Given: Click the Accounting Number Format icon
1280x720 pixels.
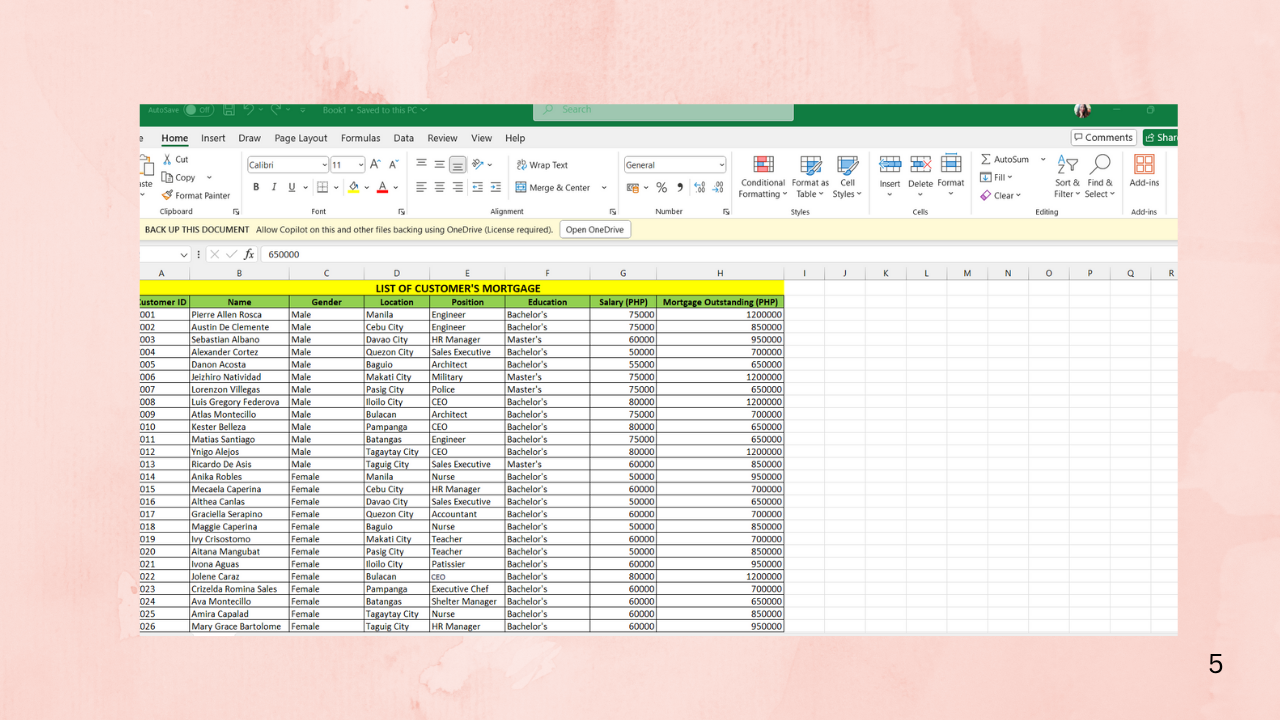Looking at the screenshot, I should pos(632,187).
